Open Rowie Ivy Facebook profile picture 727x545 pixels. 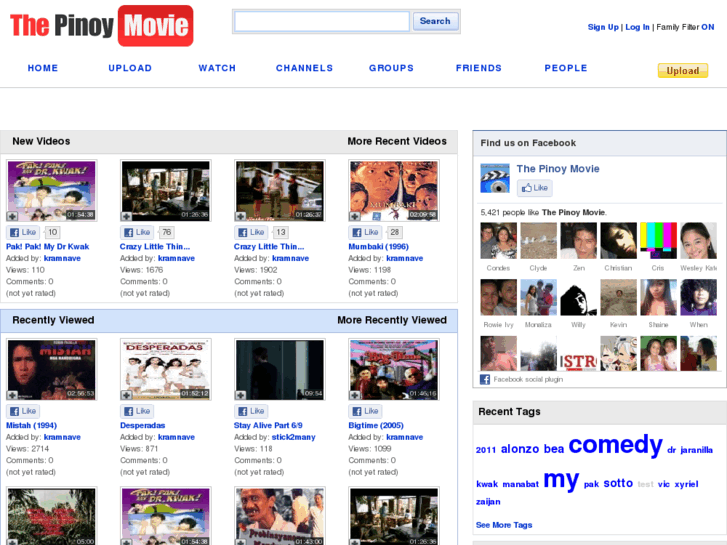498,297
